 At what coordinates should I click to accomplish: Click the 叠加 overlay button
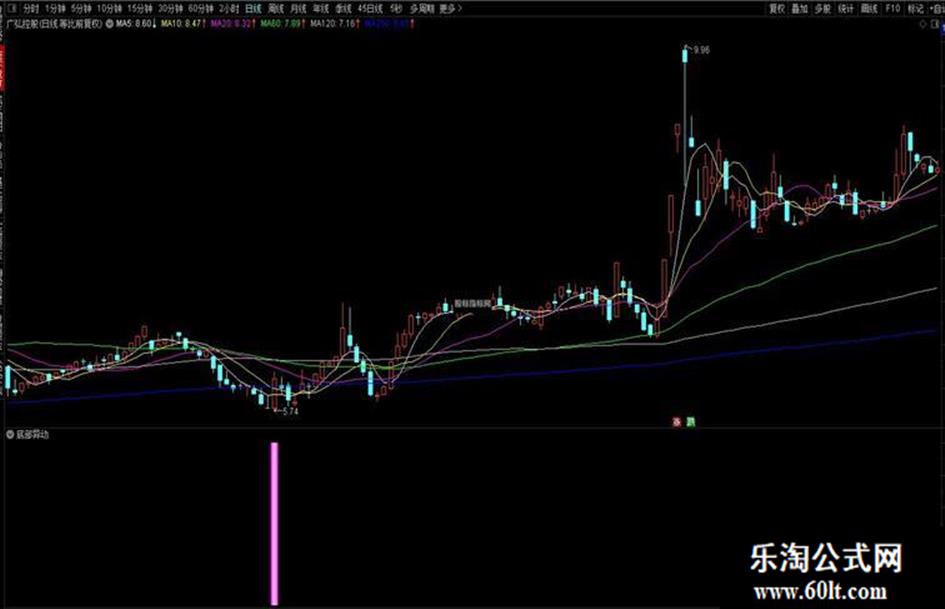(800, 8)
